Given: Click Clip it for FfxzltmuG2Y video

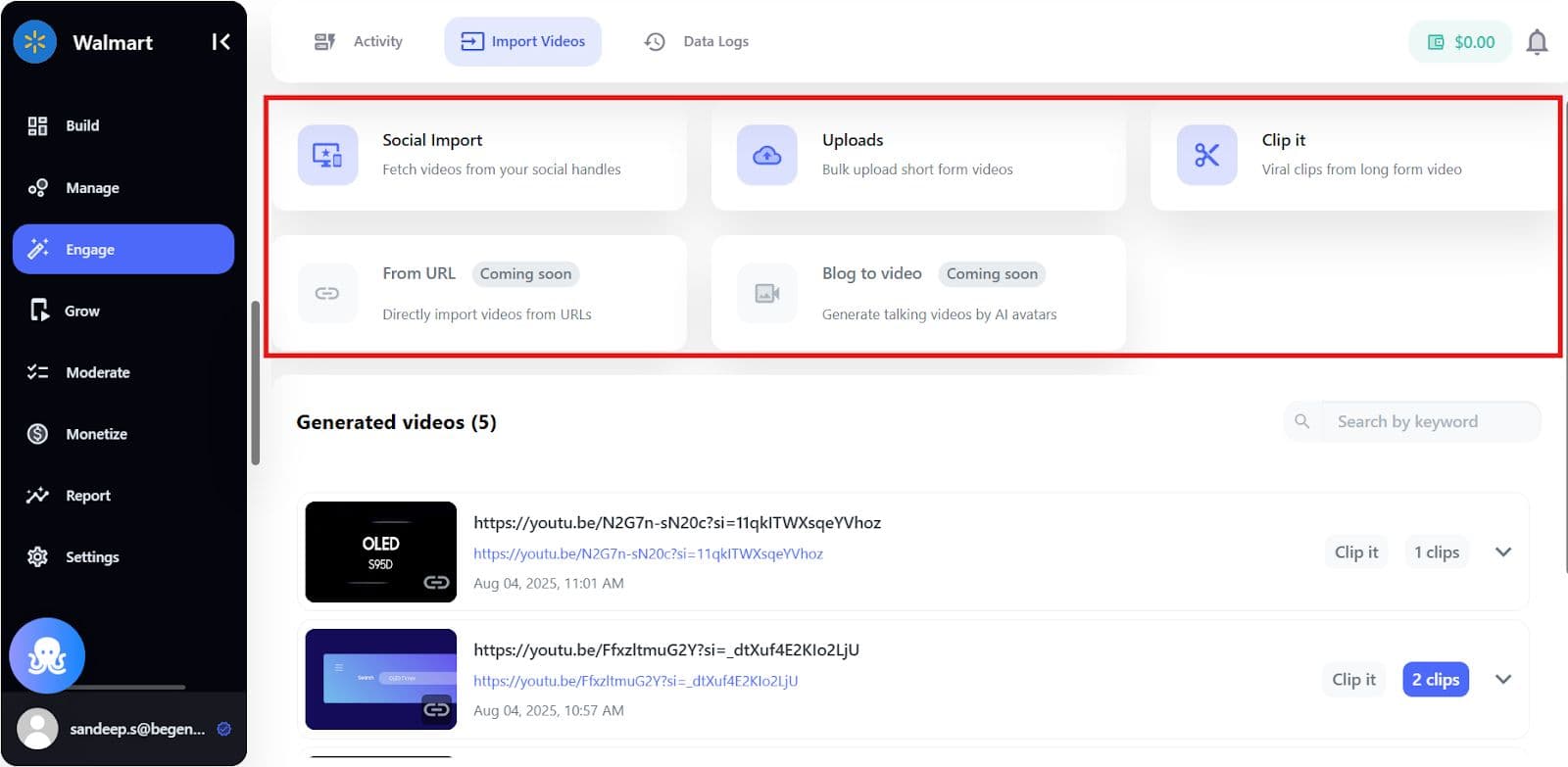Looking at the screenshot, I should click(1353, 680).
